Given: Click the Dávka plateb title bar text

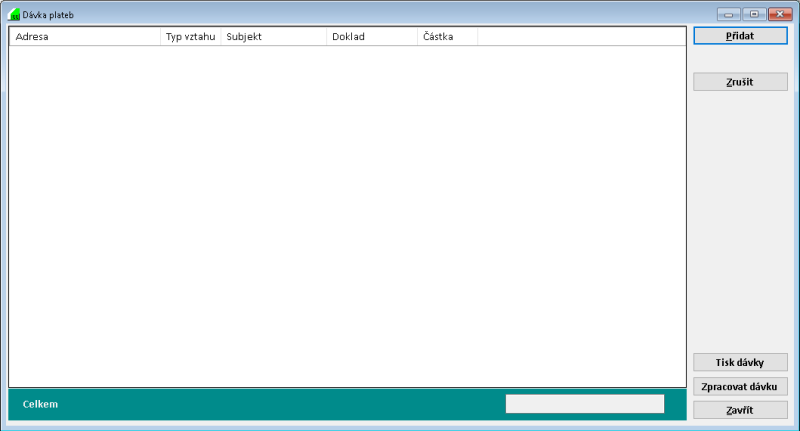Looking at the screenshot, I should tap(48, 15).
